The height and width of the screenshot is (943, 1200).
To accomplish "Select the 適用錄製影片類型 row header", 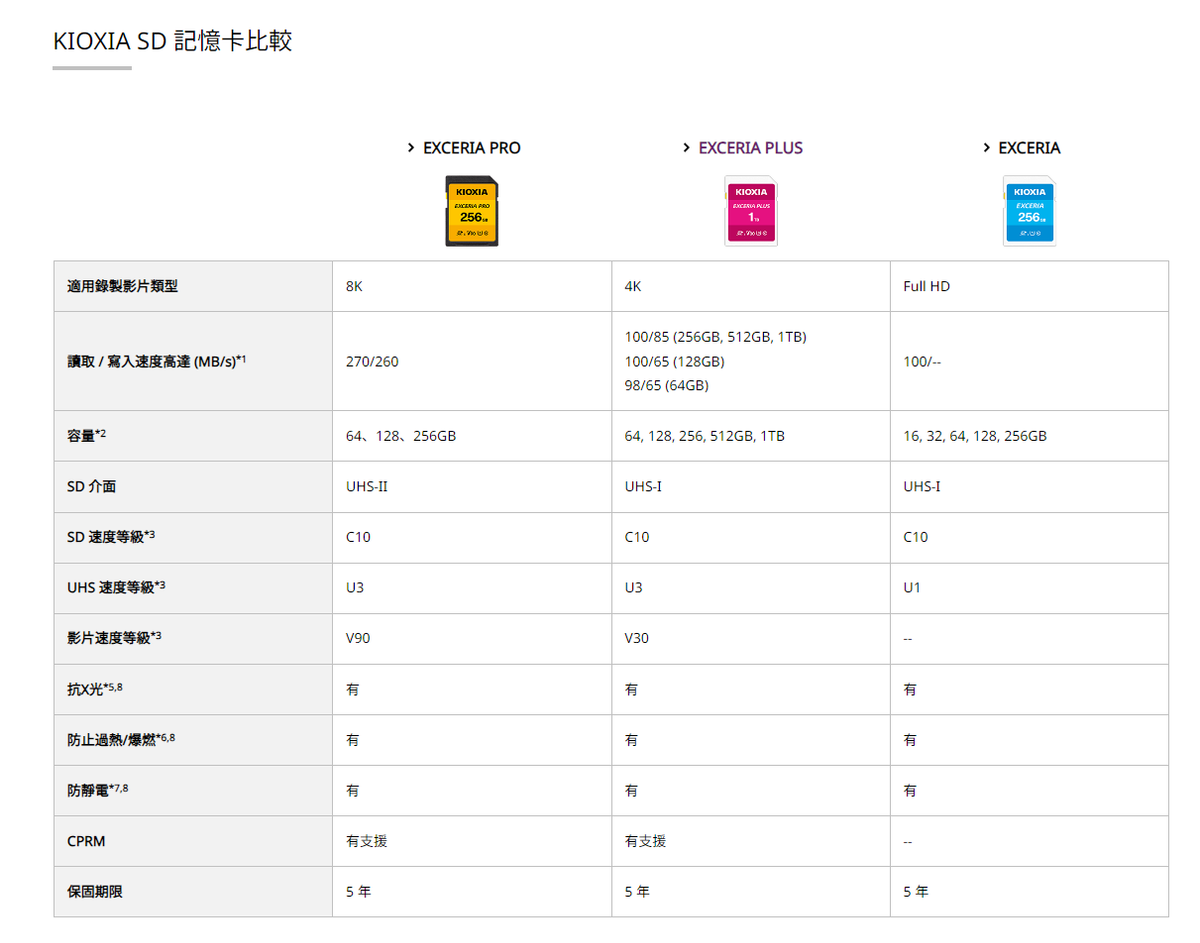I will 123,286.
